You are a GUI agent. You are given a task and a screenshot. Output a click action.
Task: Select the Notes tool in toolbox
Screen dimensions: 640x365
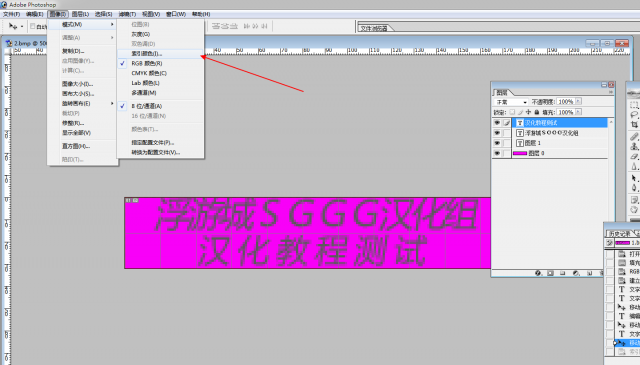click(634, 200)
